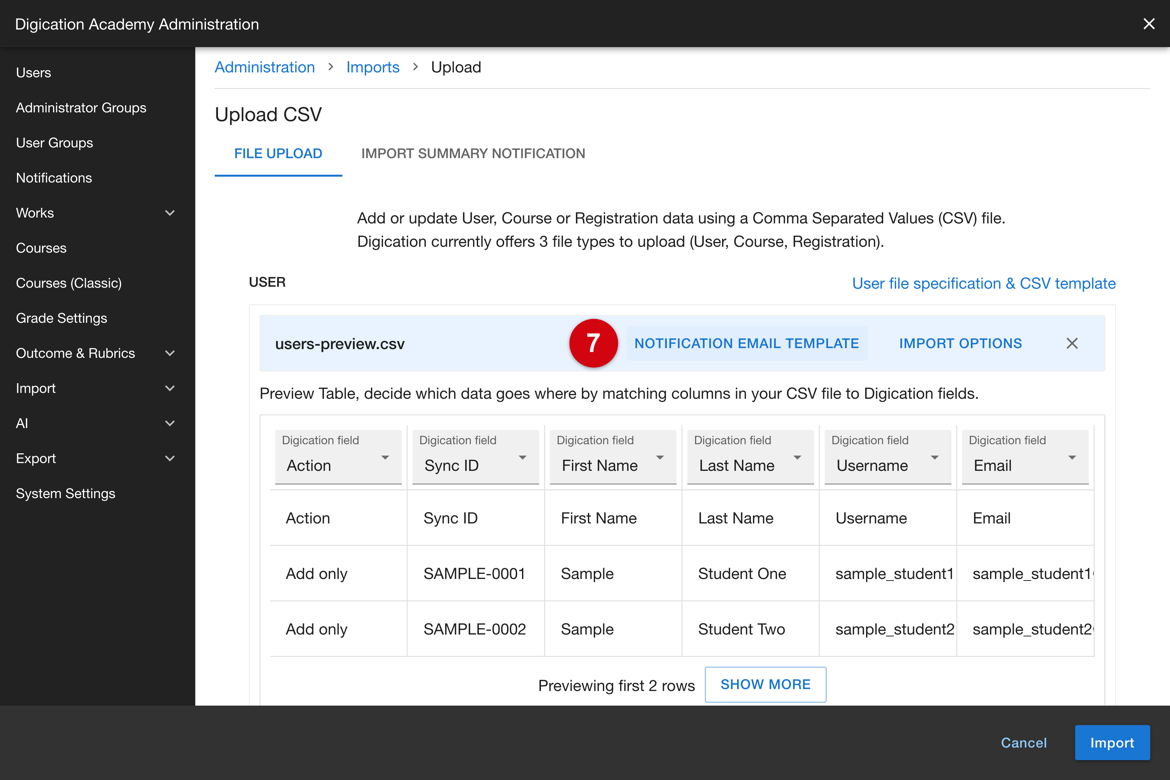Viewport: 1170px width, 780px height.
Task: Open Grade Settings page
Action: [x=61, y=318]
